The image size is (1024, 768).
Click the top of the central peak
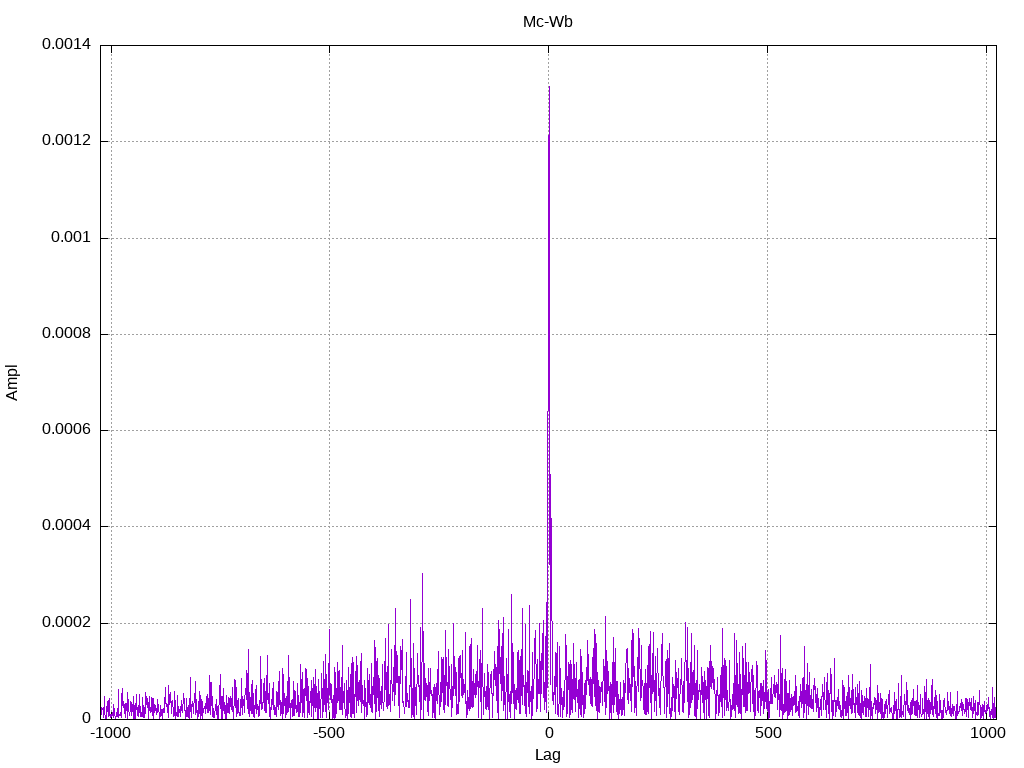click(549, 88)
